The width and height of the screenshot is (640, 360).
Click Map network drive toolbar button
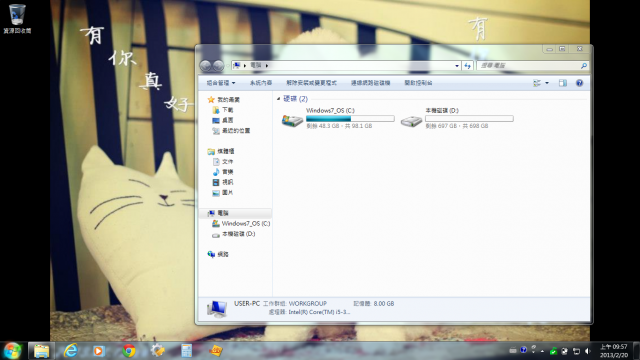pyautogui.click(x=370, y=83)
